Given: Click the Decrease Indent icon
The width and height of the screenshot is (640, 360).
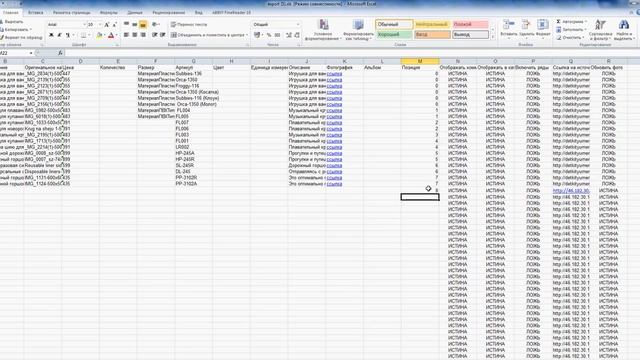Looking at the screenshot, I should tap(155, 35).
